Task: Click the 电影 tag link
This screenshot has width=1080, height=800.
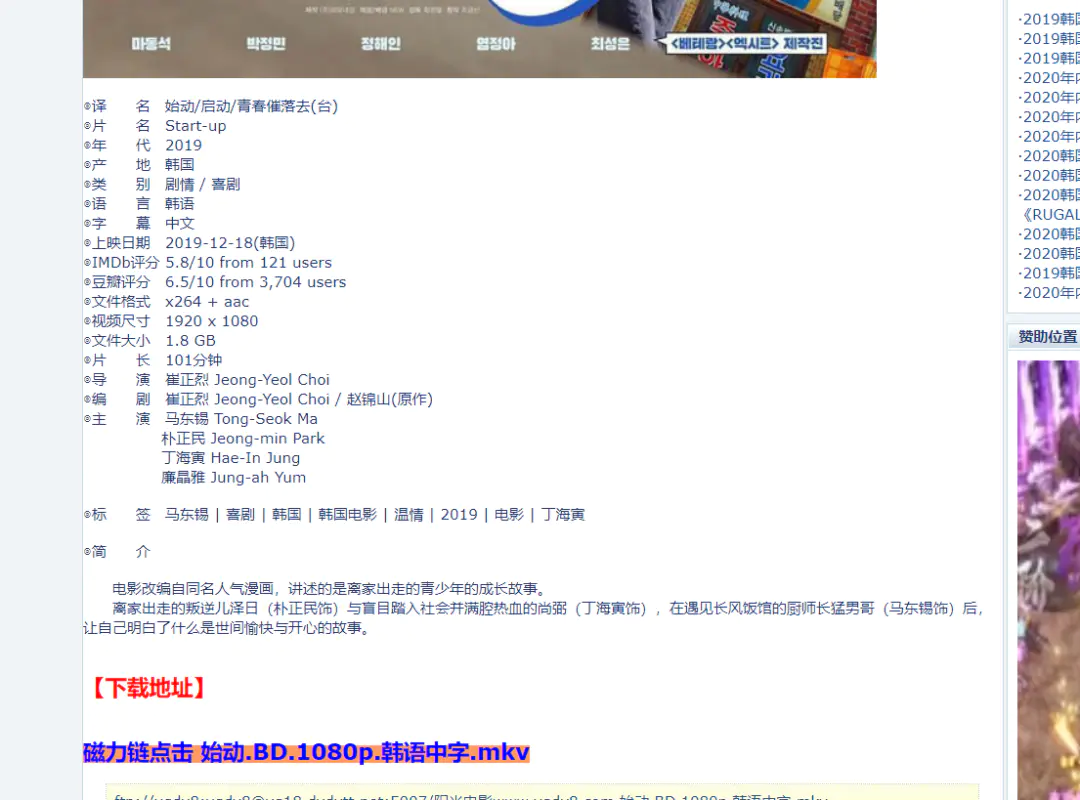Action: point(509,515)
